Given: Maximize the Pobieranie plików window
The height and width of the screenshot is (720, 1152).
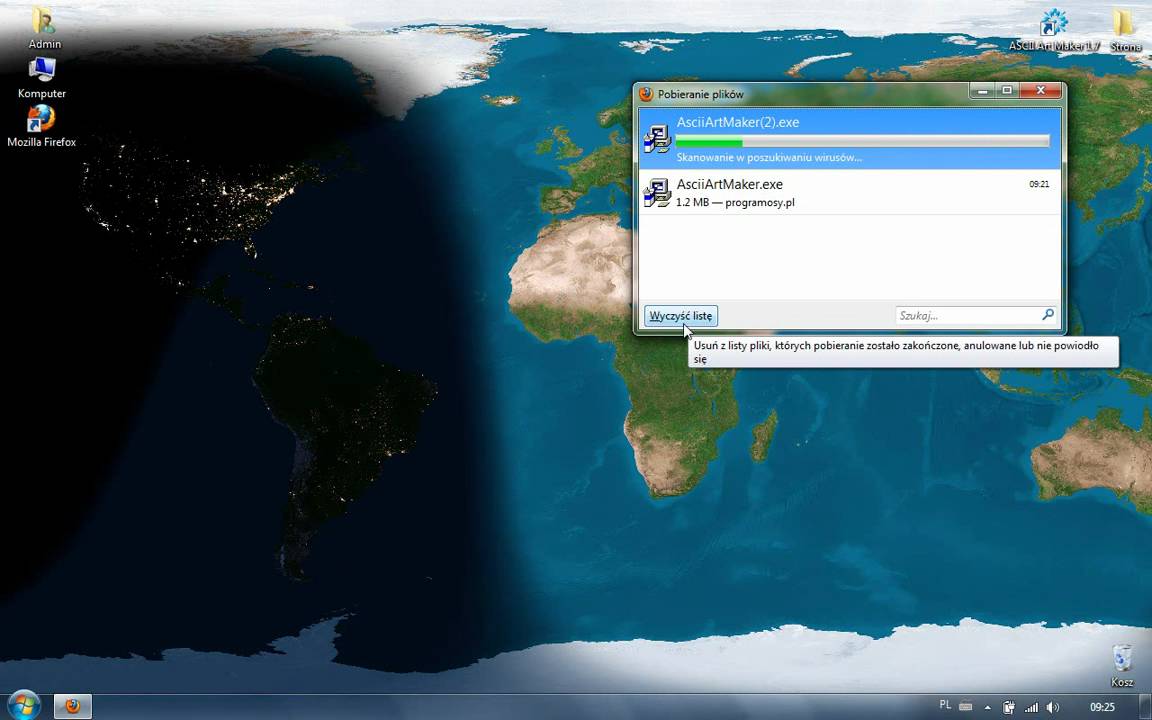Looking at the screenshot, I should tap(1007, 91).
